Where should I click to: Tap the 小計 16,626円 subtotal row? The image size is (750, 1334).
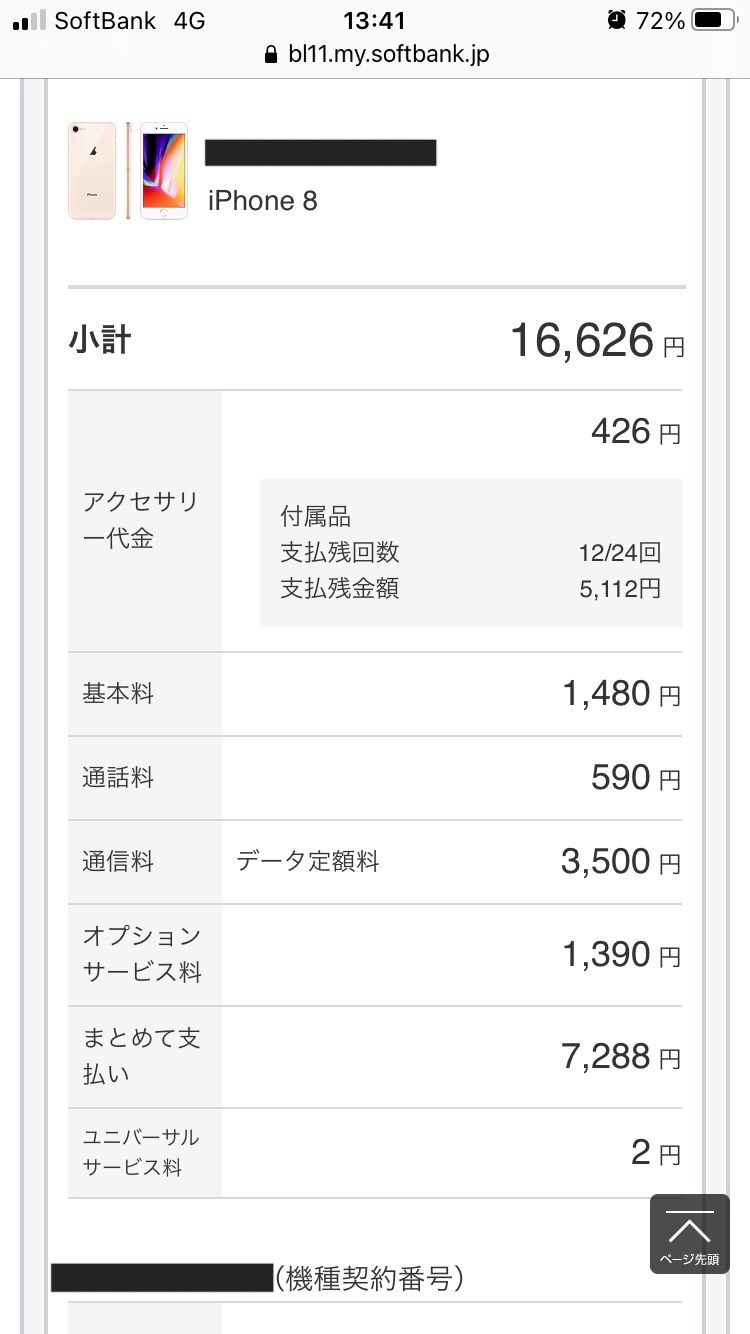coord(376,340)
